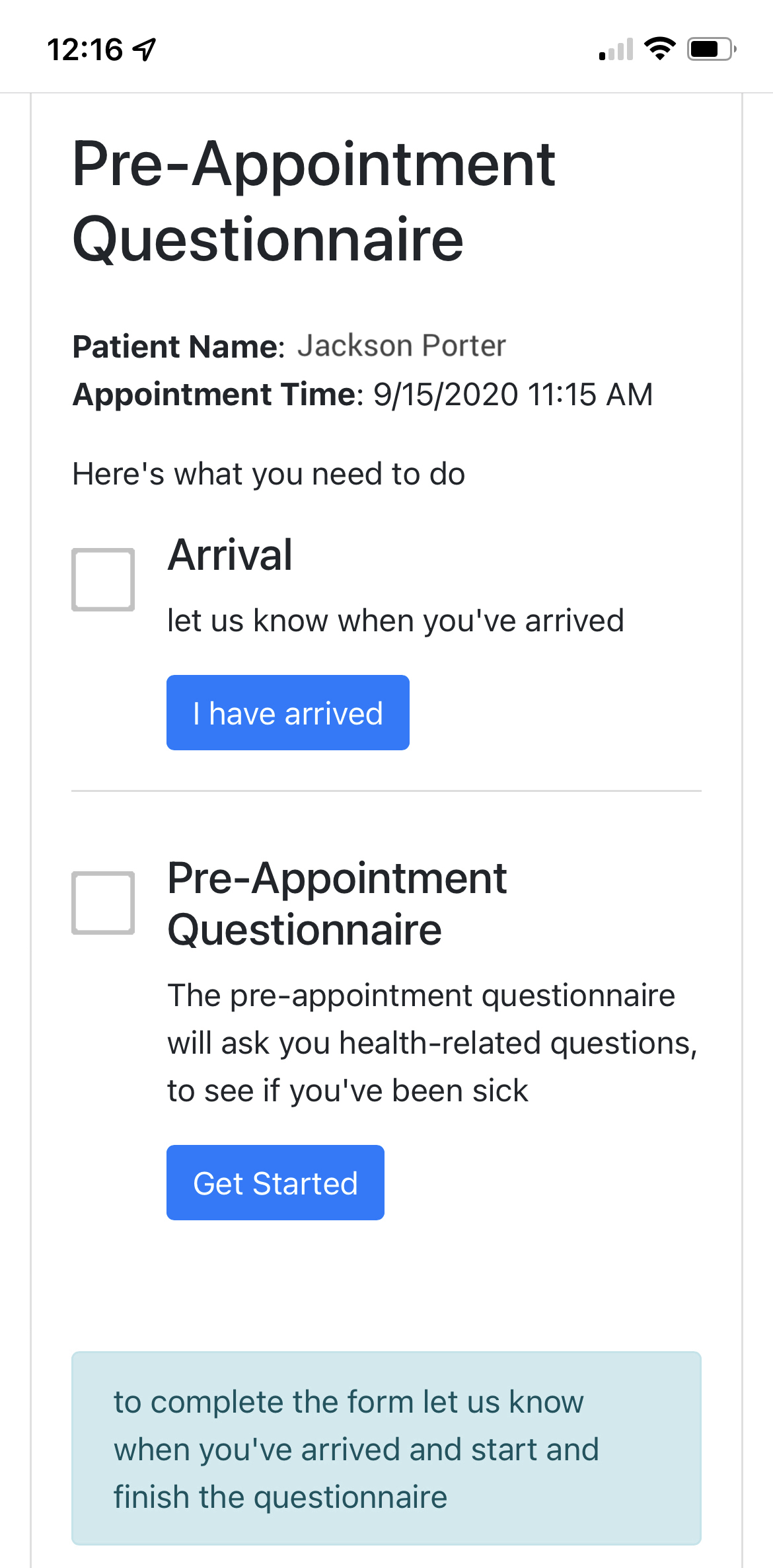Tap the cellular signal bars icon
The image size is (773, 1568).
click(616, 50)
